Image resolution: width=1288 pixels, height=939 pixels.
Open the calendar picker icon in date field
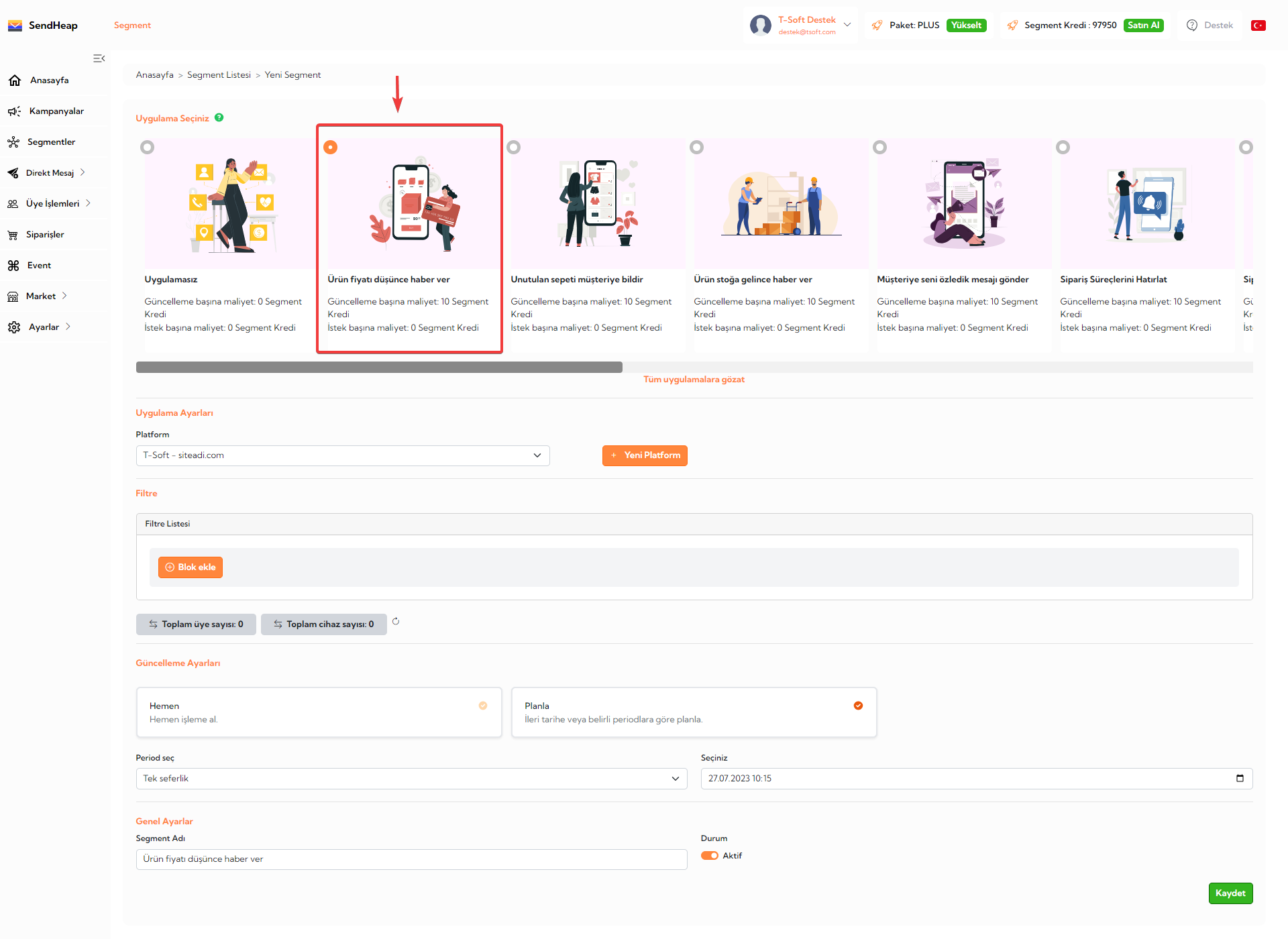pos(1240,778)
